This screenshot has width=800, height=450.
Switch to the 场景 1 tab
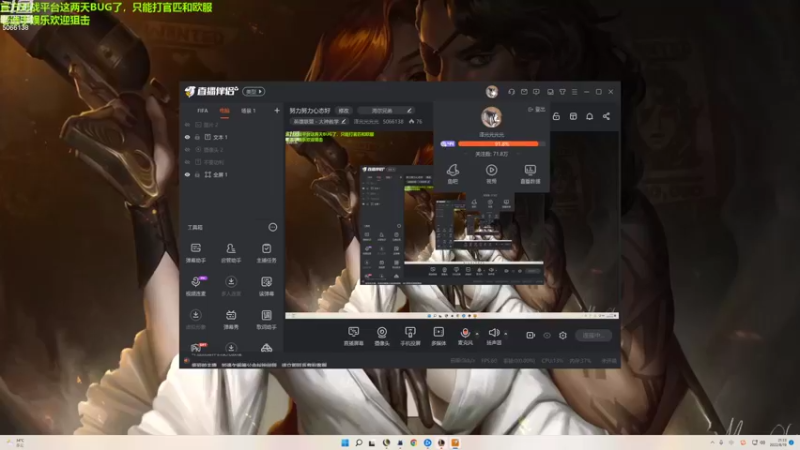click(248, 111)
